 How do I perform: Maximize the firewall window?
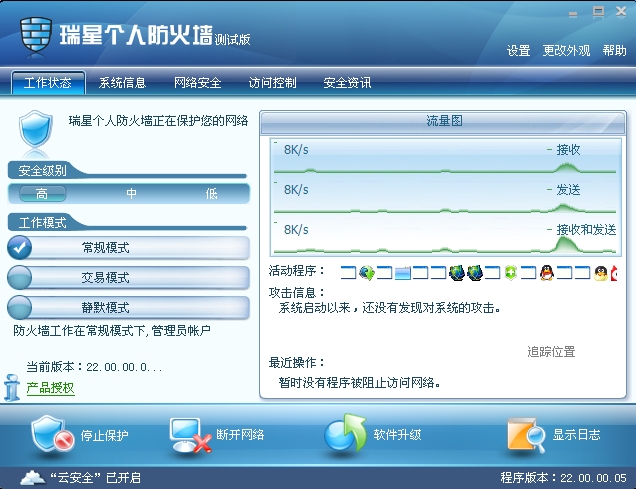[598, 12]
